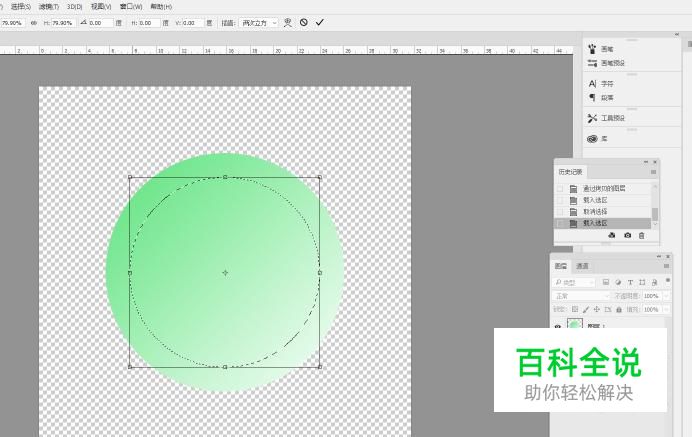Open the opacity slider dropdown arrow
692x437 pixels.
(666, 296)
